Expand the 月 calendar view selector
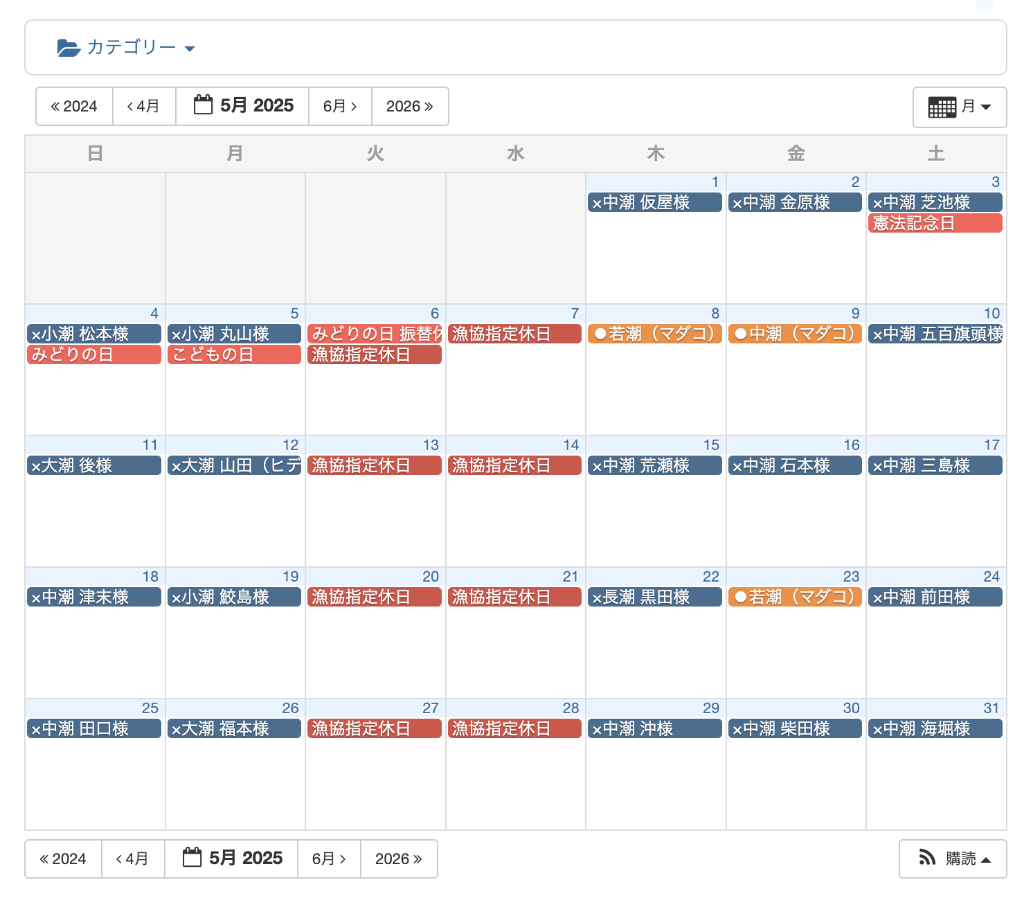Image resolution: width=1024 pixels, height=899 pixels. (959, 107)
